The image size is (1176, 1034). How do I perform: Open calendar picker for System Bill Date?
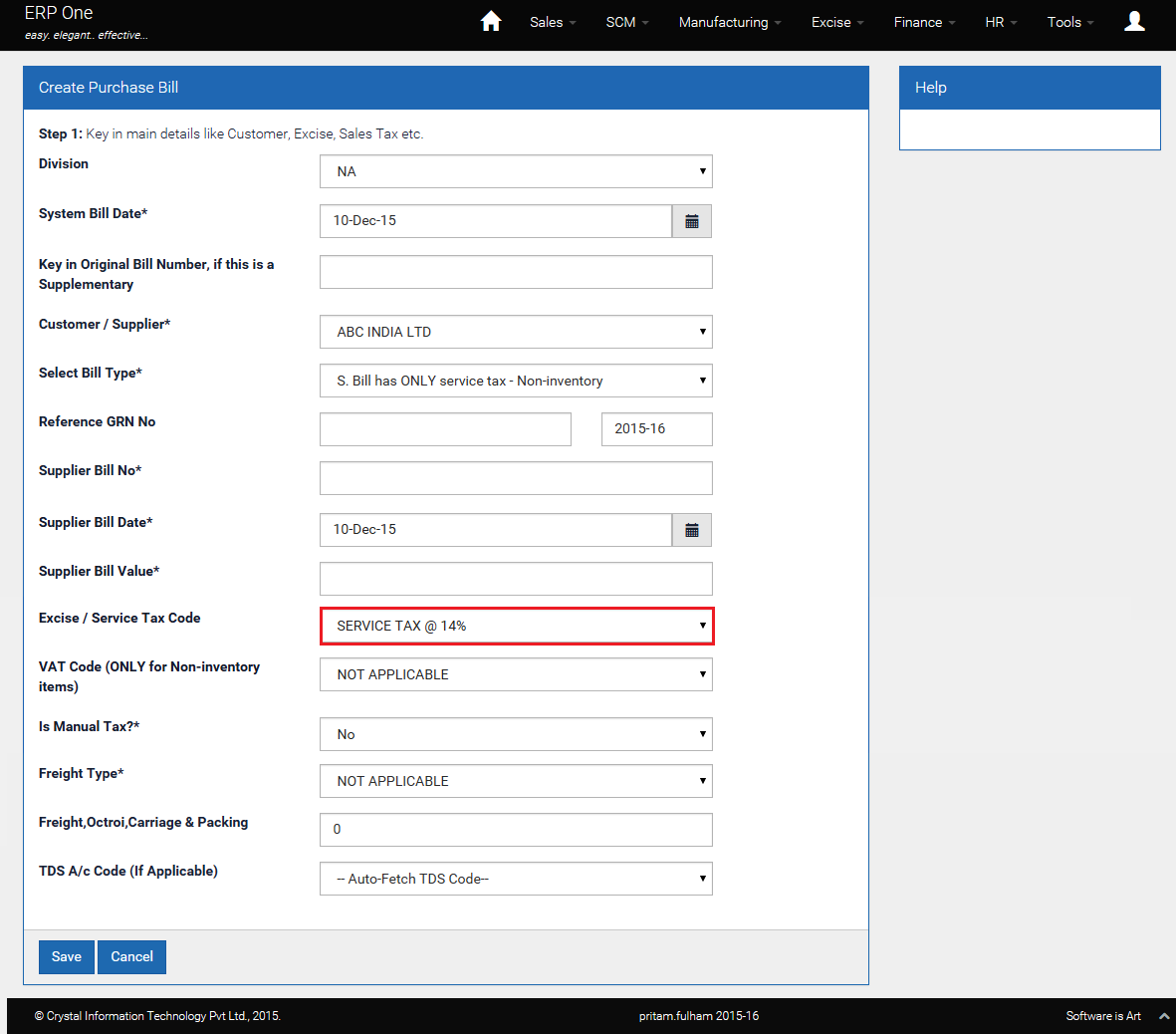(691, 221)
